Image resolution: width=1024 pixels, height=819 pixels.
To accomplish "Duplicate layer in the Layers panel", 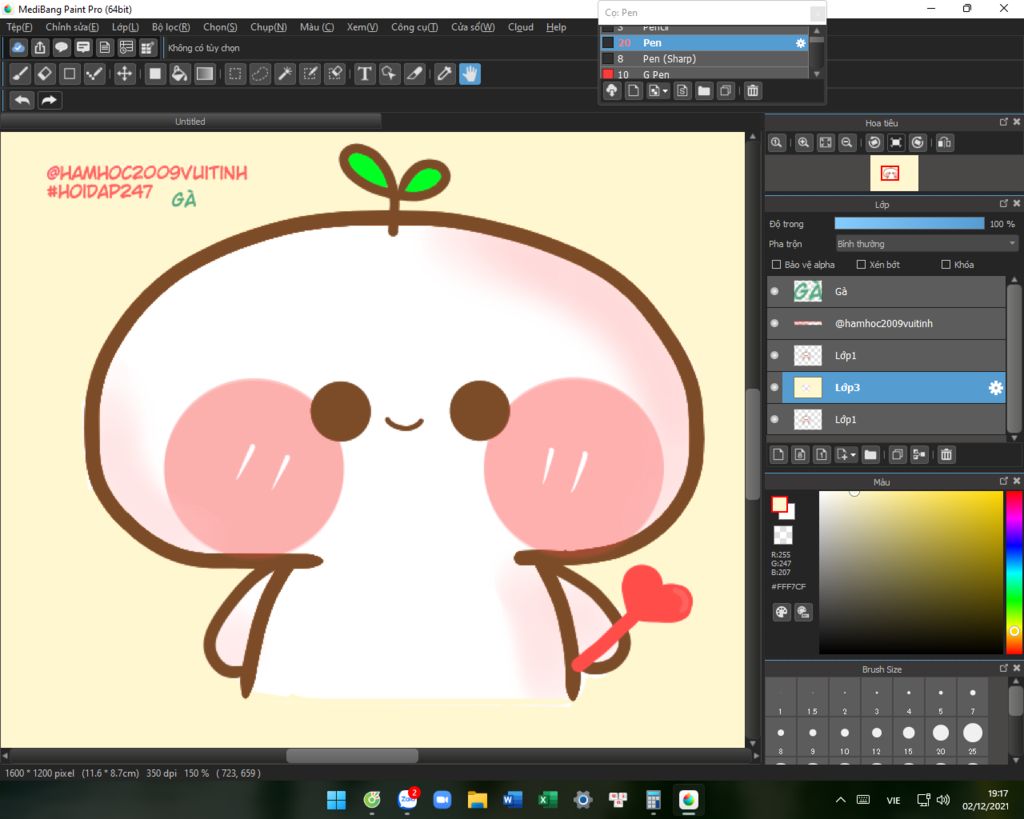I will (897, 455).
